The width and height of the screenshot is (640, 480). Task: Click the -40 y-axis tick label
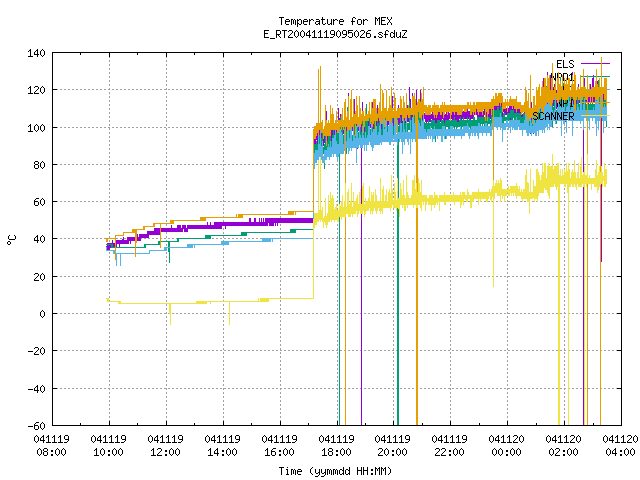coord(36,389)
